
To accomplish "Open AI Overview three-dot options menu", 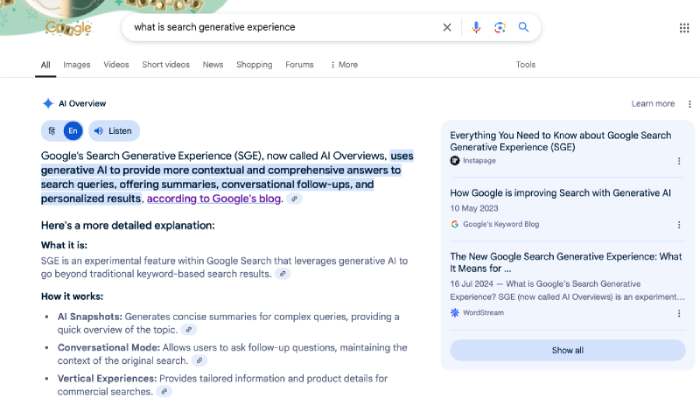I will [x=690, y=104].
